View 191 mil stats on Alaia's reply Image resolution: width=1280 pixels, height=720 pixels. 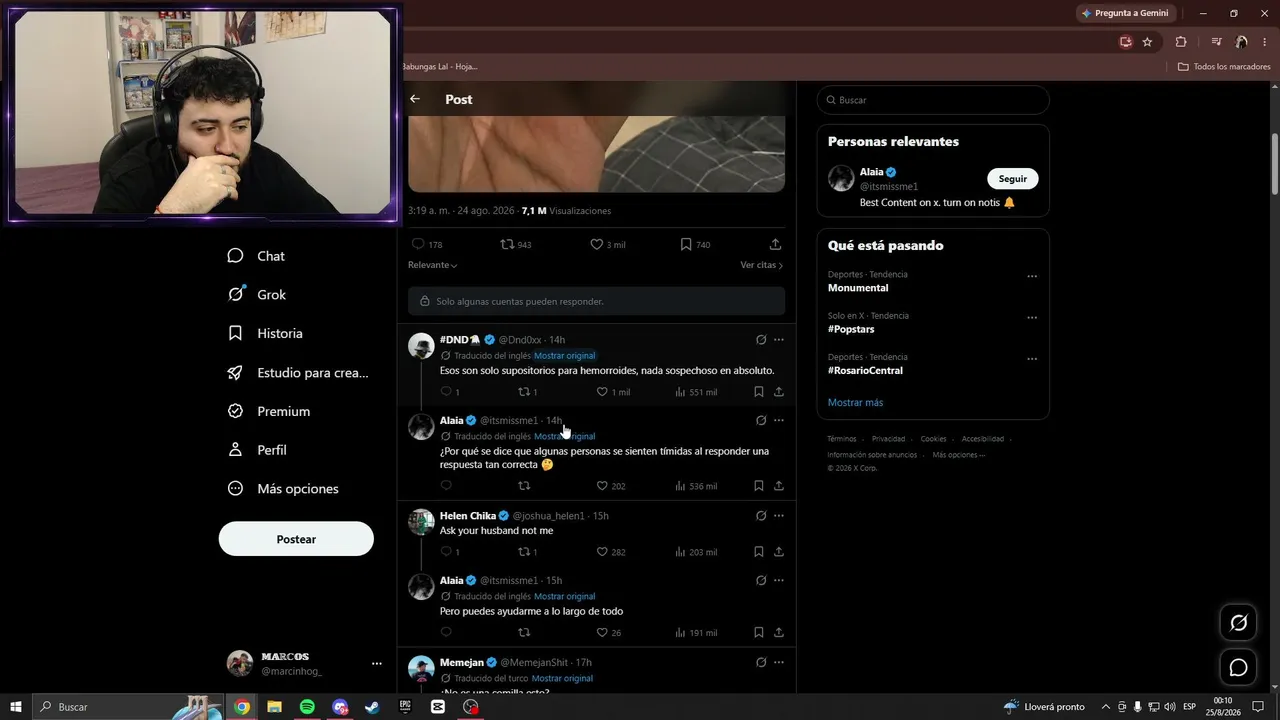(x=696, y=633)
